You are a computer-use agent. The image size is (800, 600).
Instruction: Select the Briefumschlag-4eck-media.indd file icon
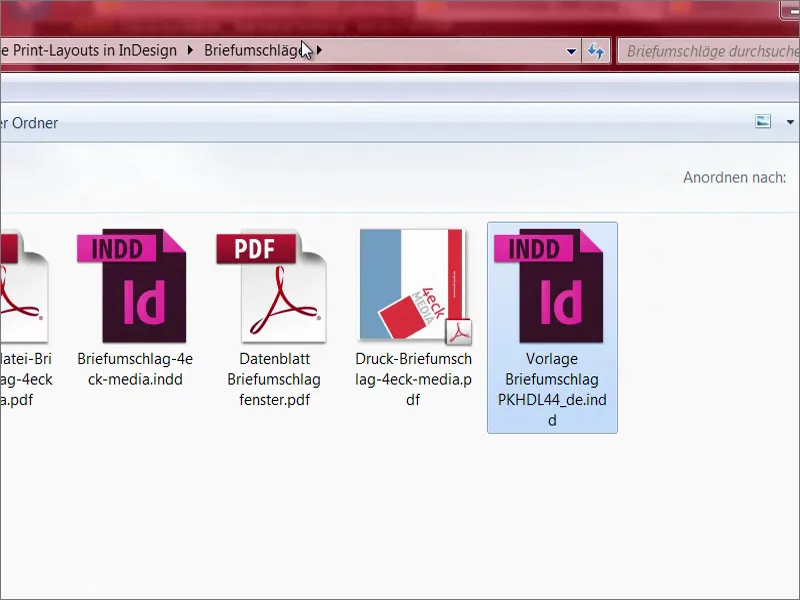click(x=132, y=286)
